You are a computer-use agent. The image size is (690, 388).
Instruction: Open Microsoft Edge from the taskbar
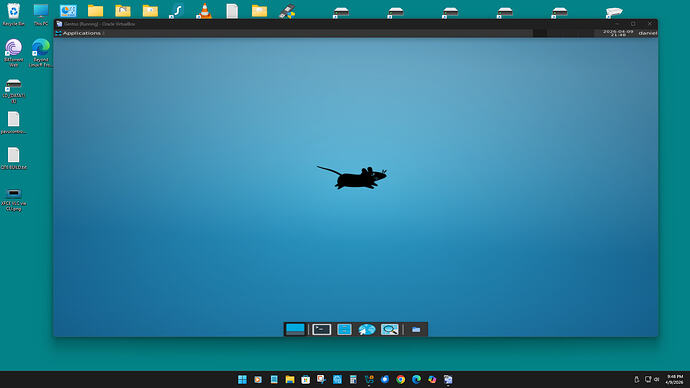coord(416,379)
